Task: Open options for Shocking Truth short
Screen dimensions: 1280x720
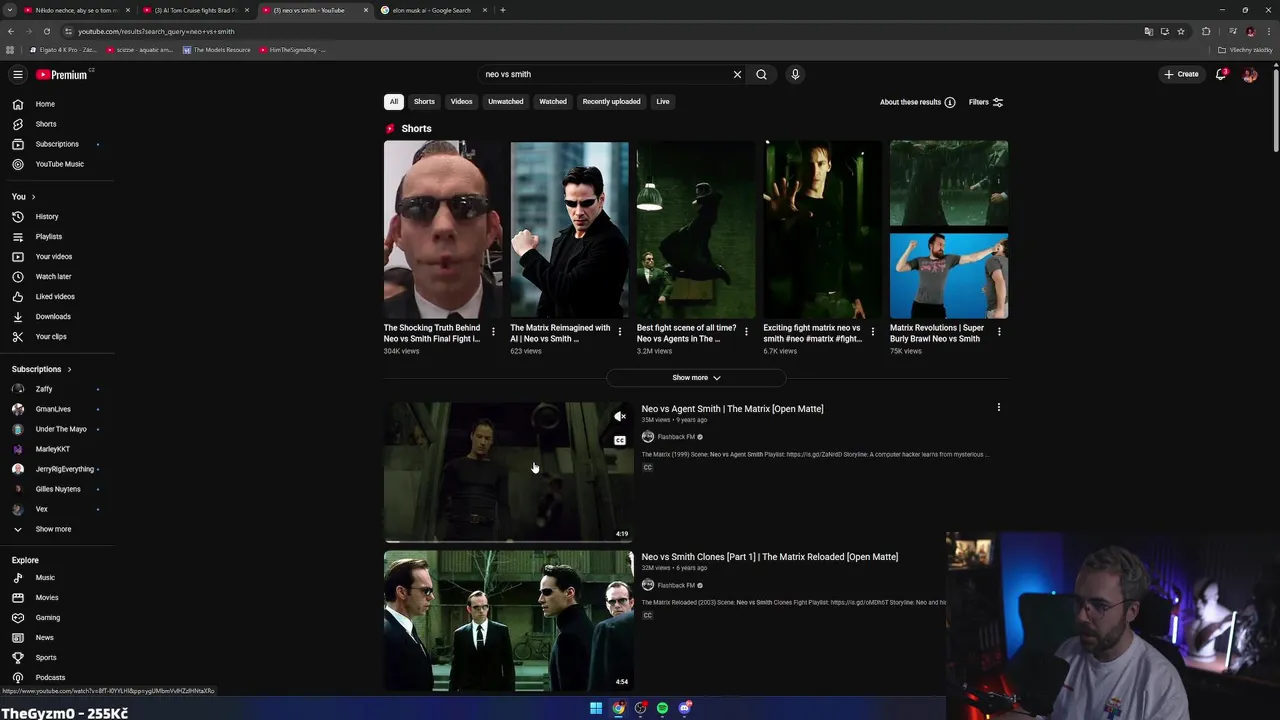Action: click(493, 332)
